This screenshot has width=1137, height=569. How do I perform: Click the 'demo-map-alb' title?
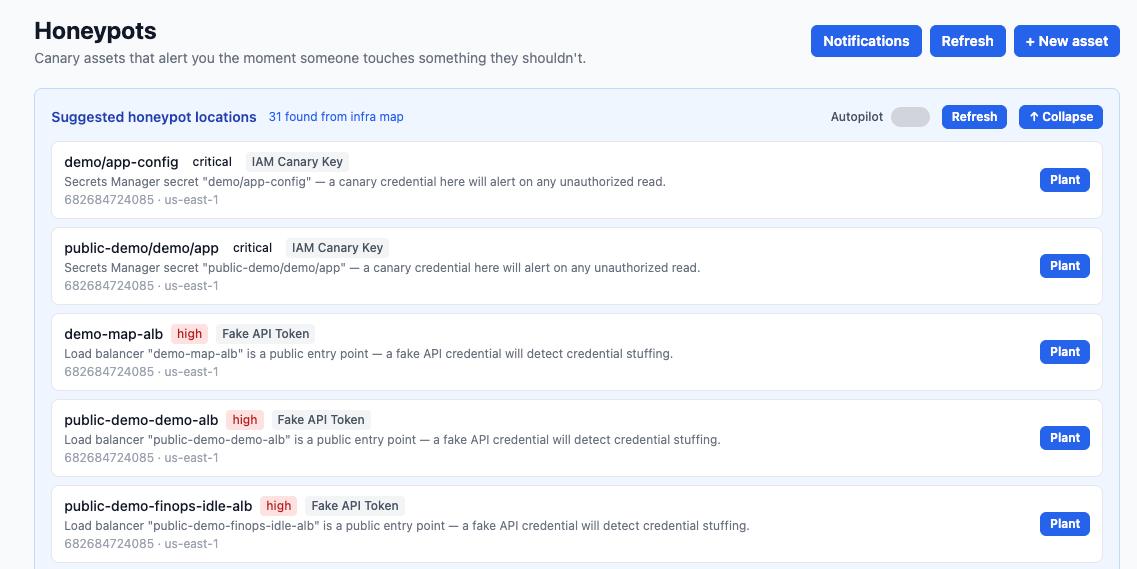[114, 334]
